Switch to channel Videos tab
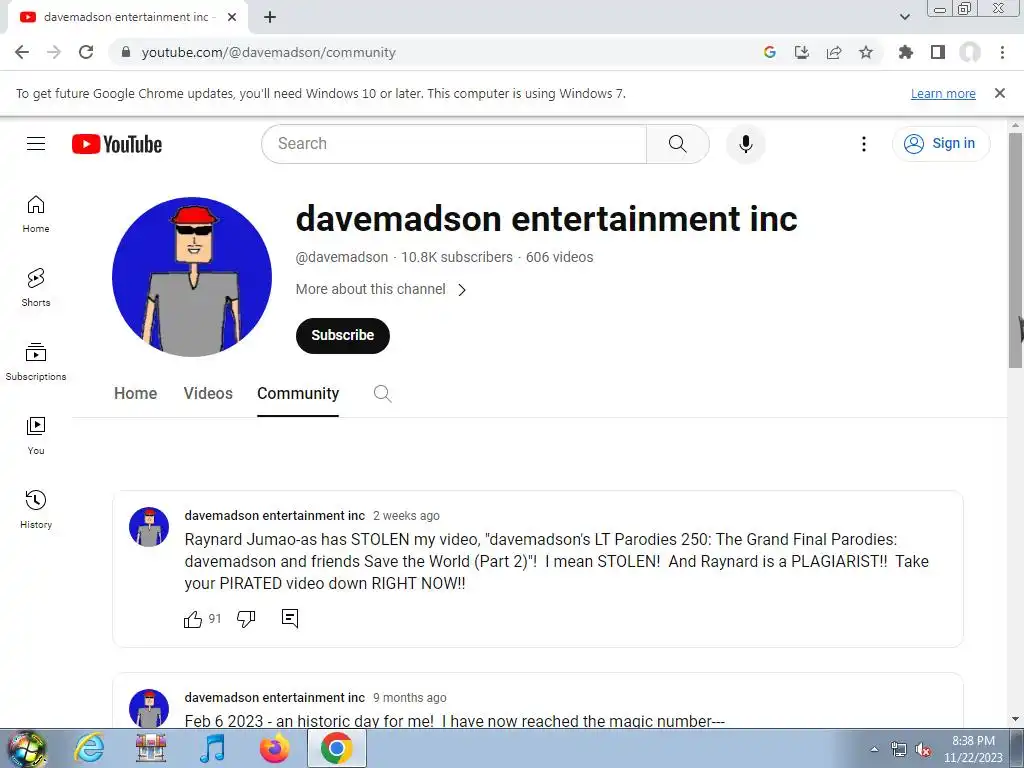This screenshot has width=1024, height=768. pyautogui.click(x=208, y=393)
